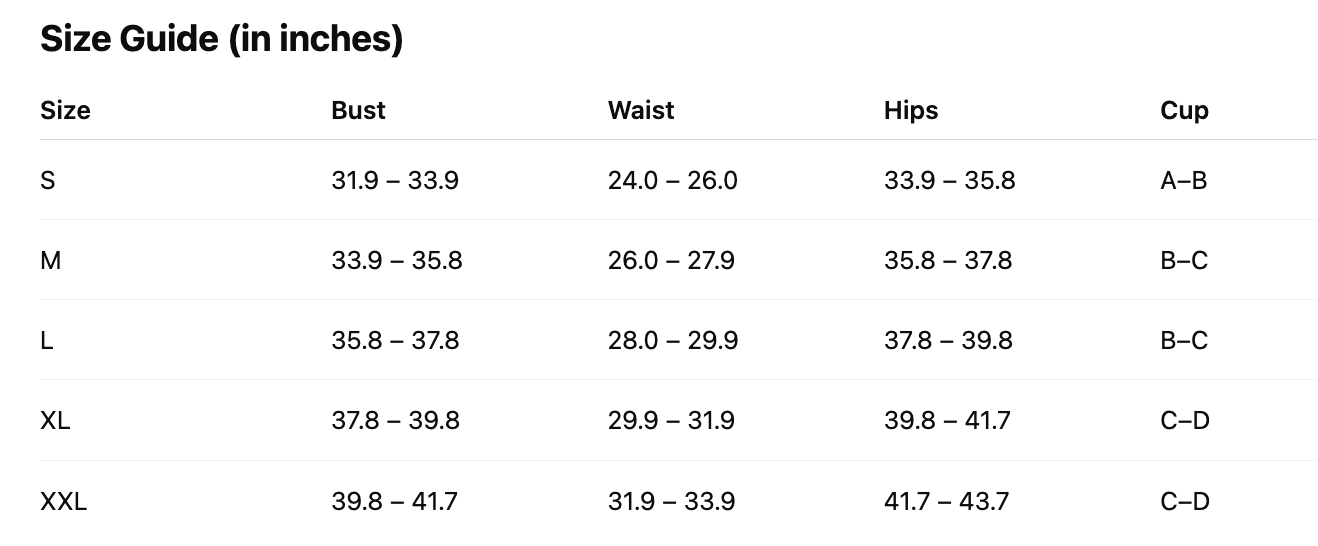Click the A–B cup value
Screen dimensions: 1318x546
point(1184,181)
